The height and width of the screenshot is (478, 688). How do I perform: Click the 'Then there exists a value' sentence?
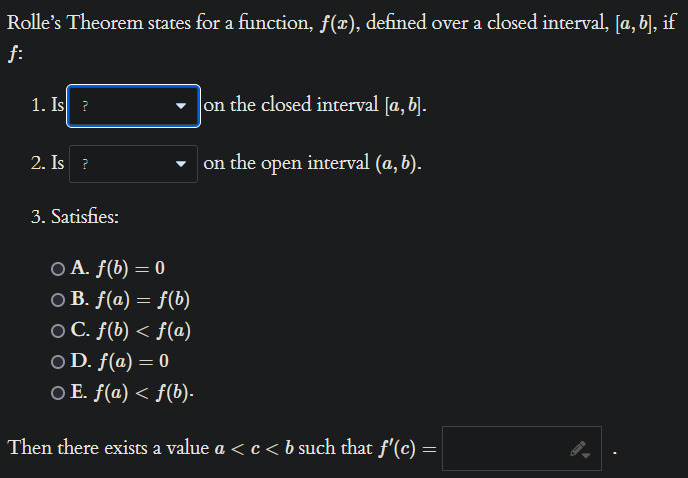[x=108, y=448]
